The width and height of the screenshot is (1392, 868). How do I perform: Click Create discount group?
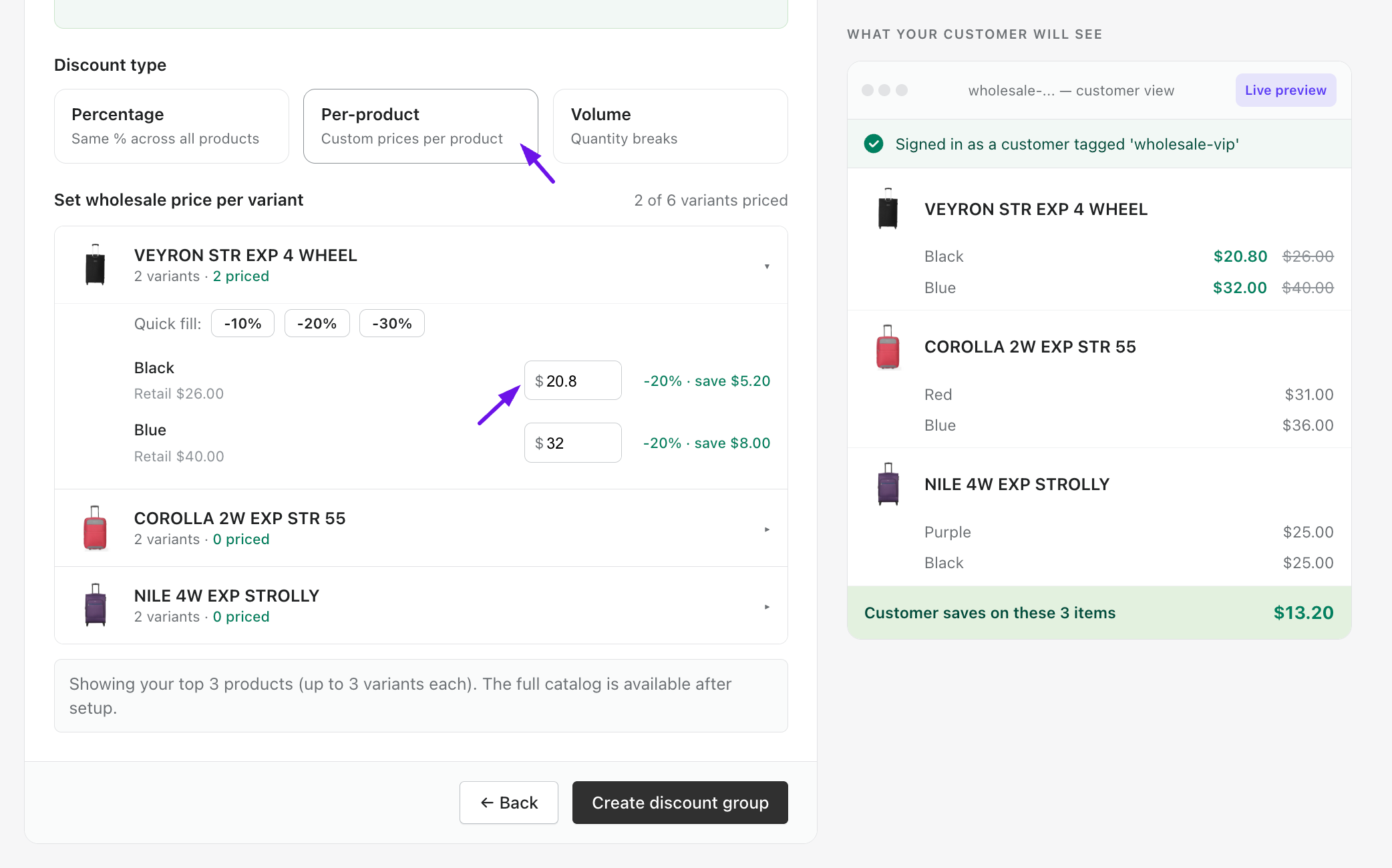(680, 803)
